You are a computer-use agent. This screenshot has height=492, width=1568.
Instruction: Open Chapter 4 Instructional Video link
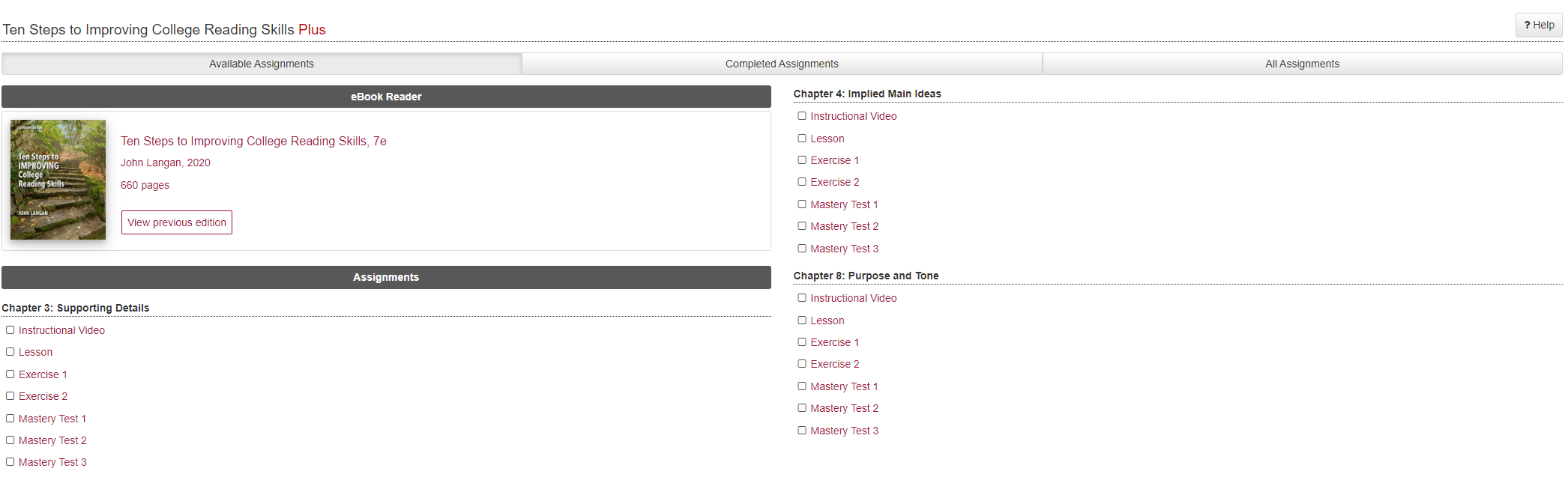click(x=853, y=116)
